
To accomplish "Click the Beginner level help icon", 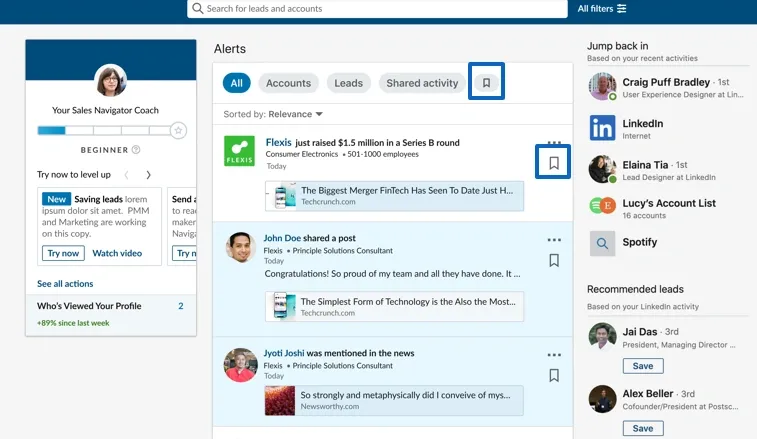I will (x=136, y=150).
